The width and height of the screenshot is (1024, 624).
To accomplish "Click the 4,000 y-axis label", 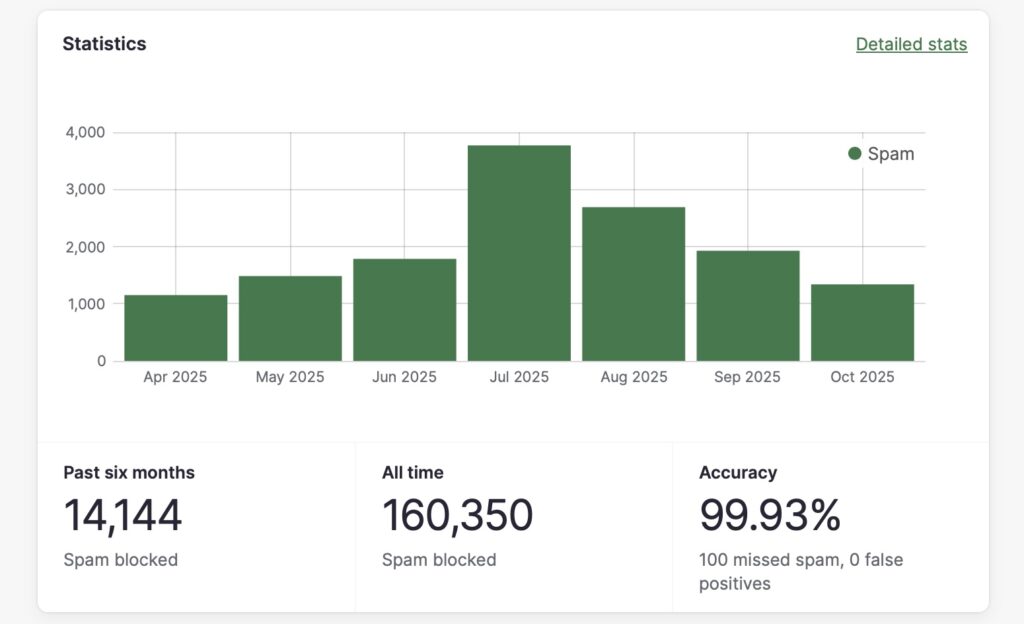I will (85, 132).
